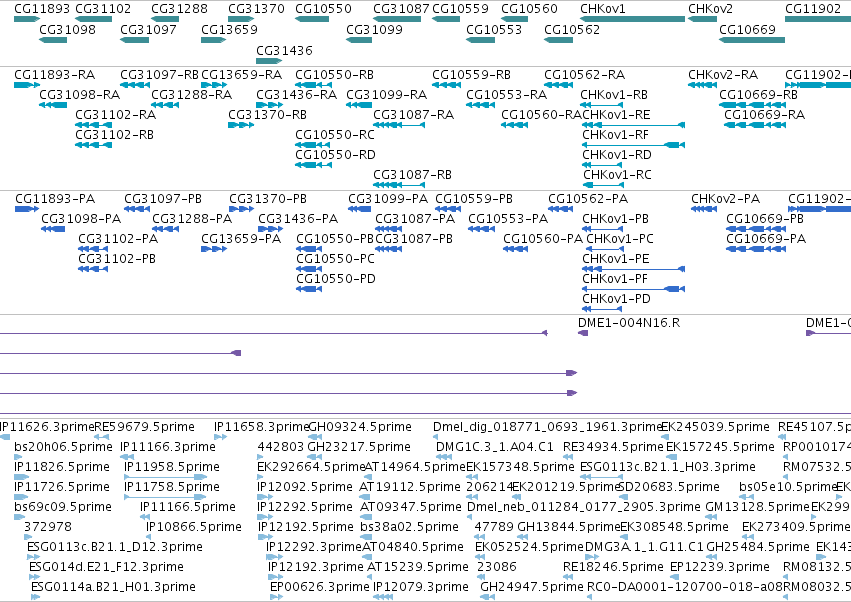Open the EK273409.5prime EST

795,527
